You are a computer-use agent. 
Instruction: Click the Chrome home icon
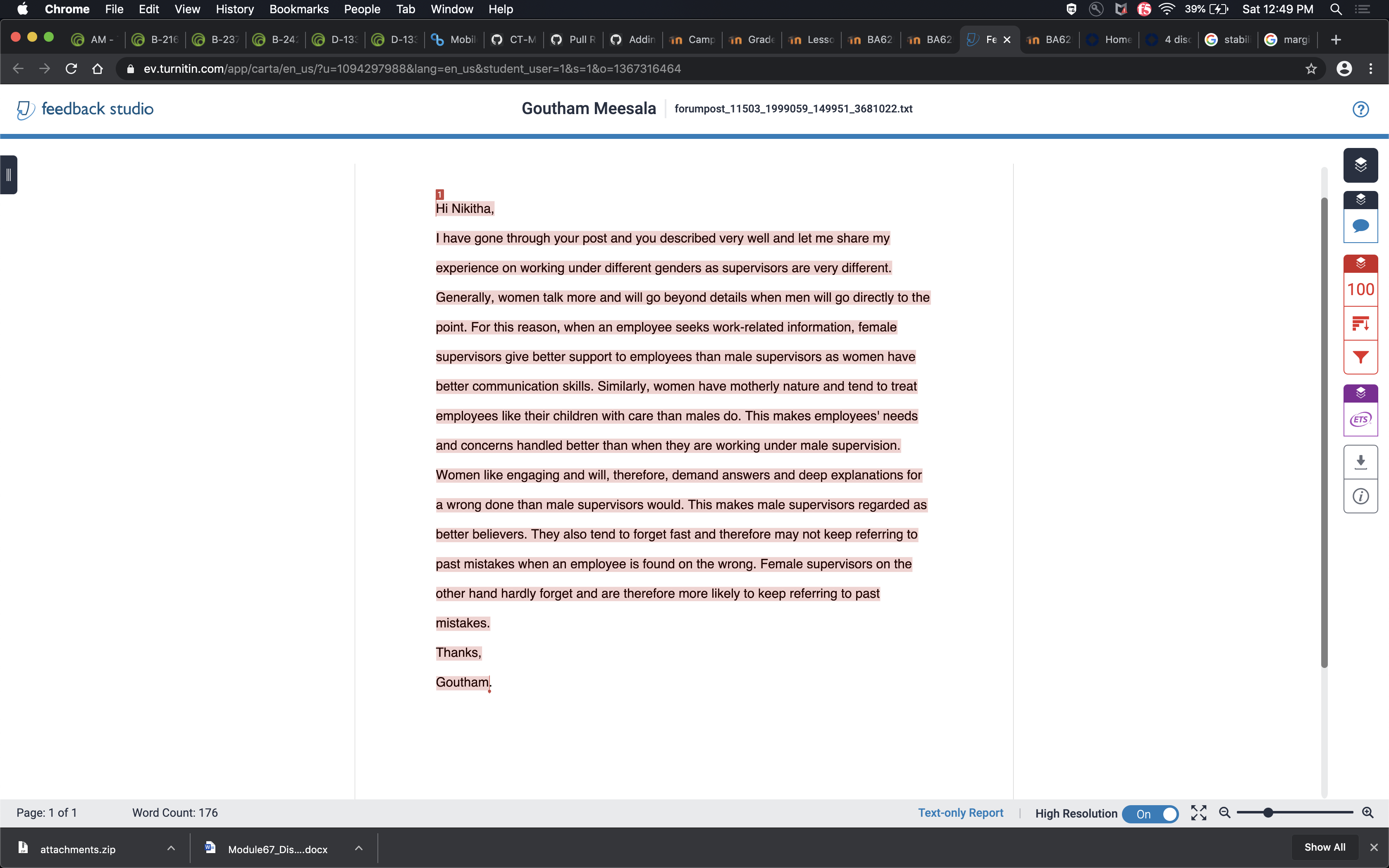[x=98, y=69]
